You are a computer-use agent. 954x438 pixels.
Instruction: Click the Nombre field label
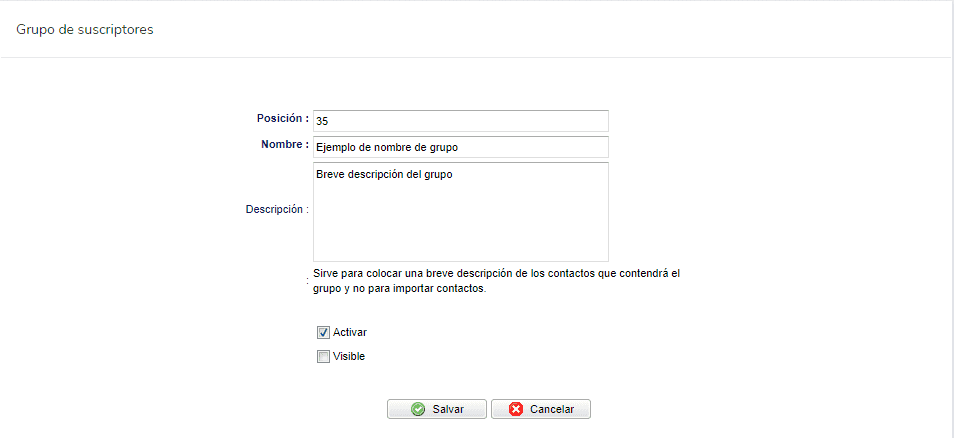pos(285,144)
